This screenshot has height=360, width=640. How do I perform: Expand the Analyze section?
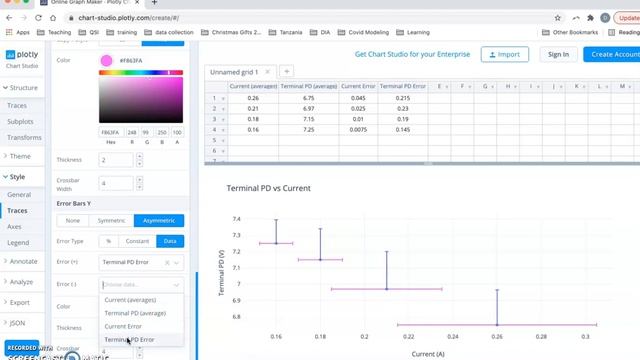[18, 282]
